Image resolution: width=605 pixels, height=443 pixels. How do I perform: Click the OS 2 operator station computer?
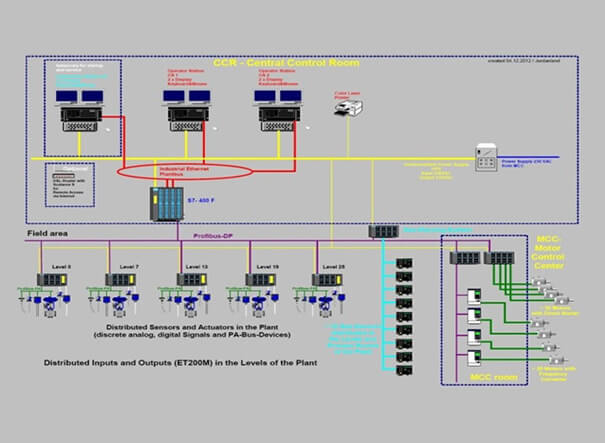coord(279,114)
